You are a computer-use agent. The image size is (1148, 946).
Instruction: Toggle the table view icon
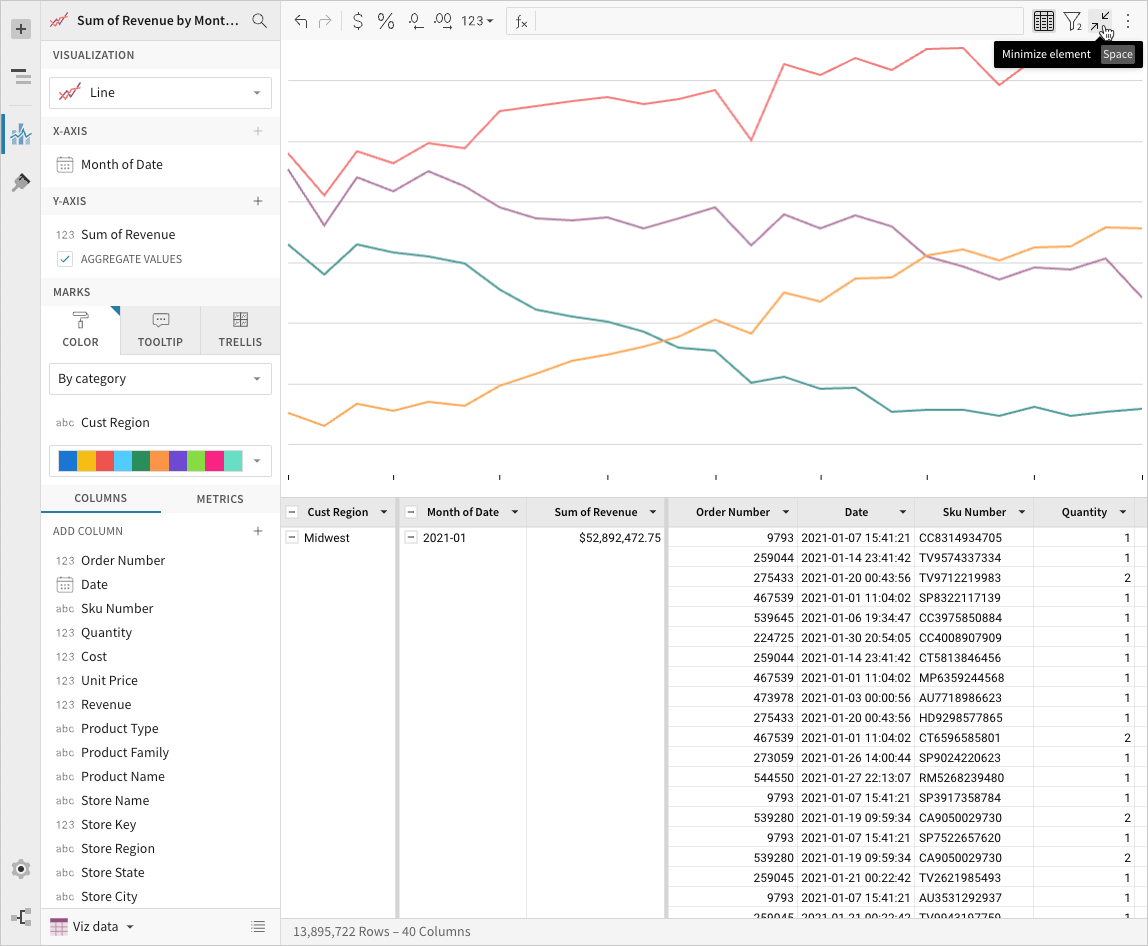(1044, 21)
